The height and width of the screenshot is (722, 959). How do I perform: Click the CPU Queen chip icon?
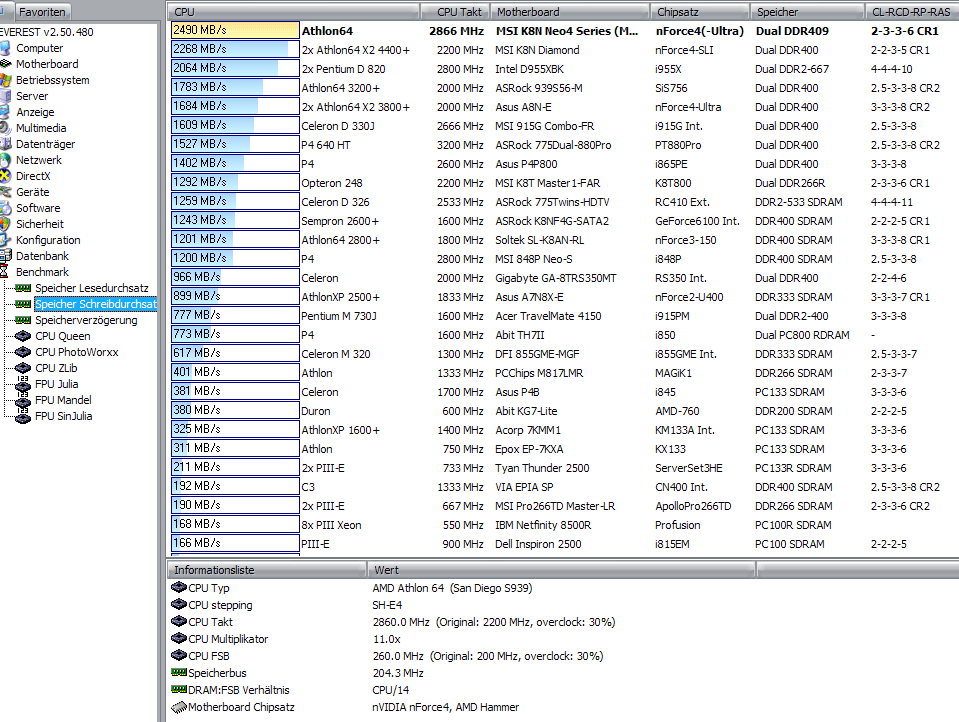pyautogui.click(x=23, y=336)
